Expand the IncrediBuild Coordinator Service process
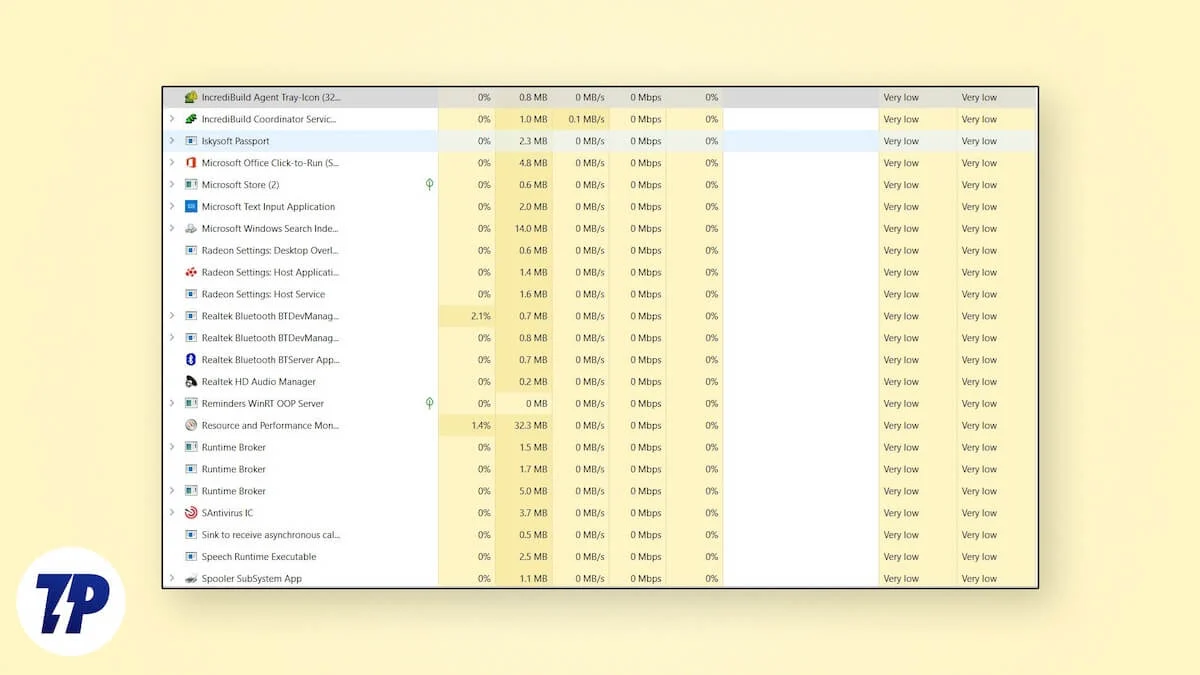Screen dimensions: 1200x675 click(172, 119)
